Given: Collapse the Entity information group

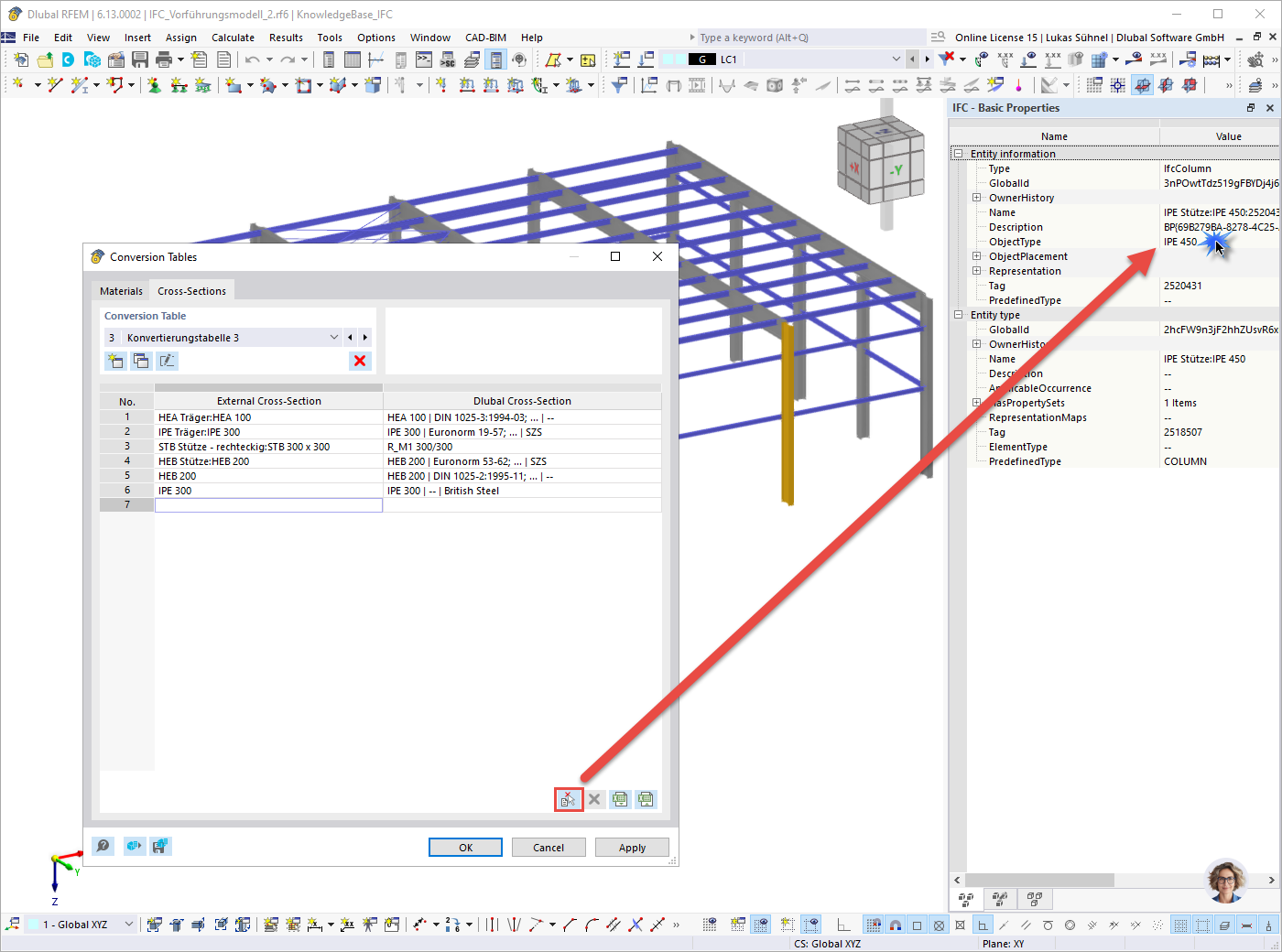Looking at the screenshot, I should [x=958, y=154].
